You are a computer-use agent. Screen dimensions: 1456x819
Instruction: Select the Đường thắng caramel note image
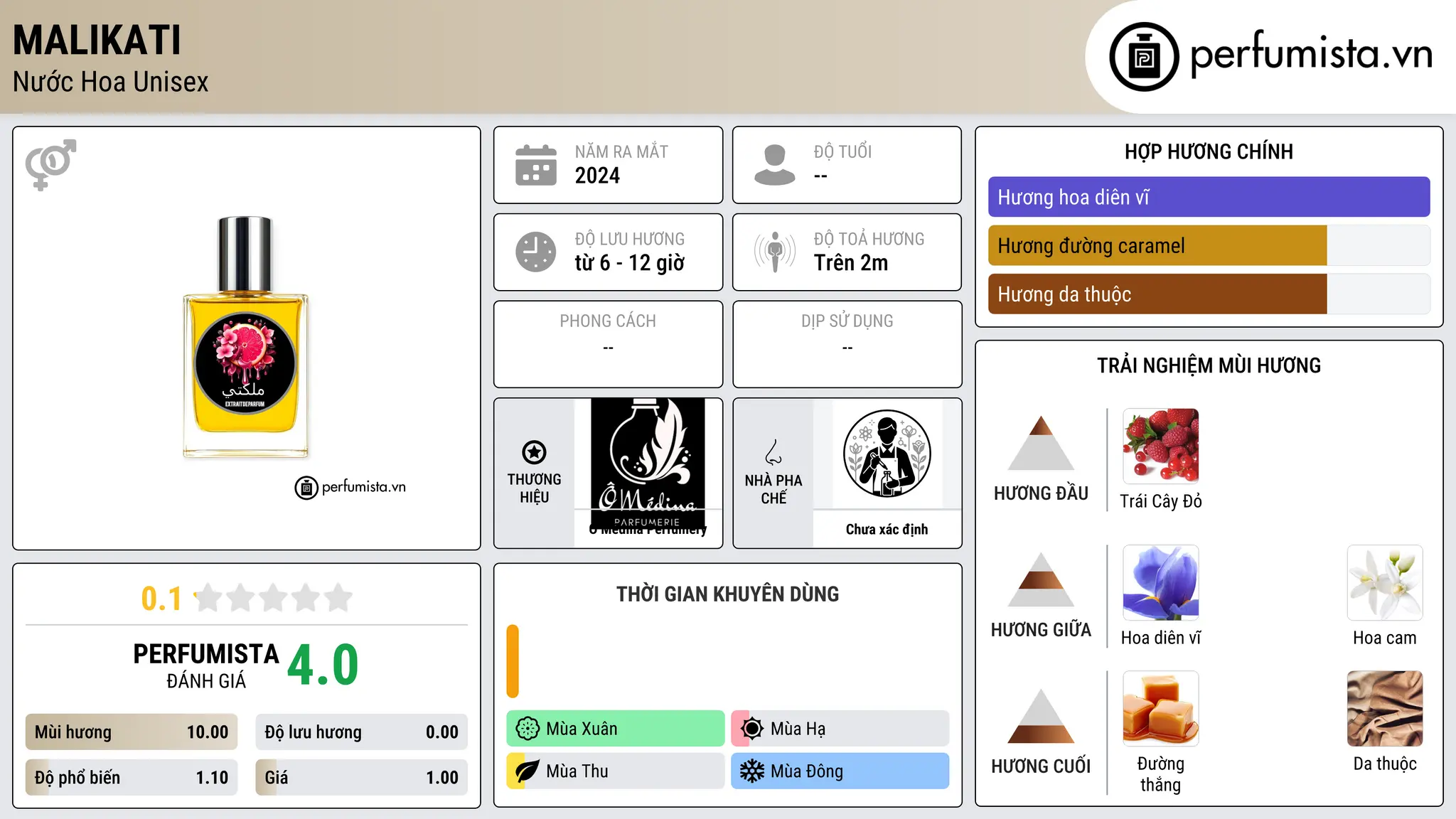[x=1161, y=709]
